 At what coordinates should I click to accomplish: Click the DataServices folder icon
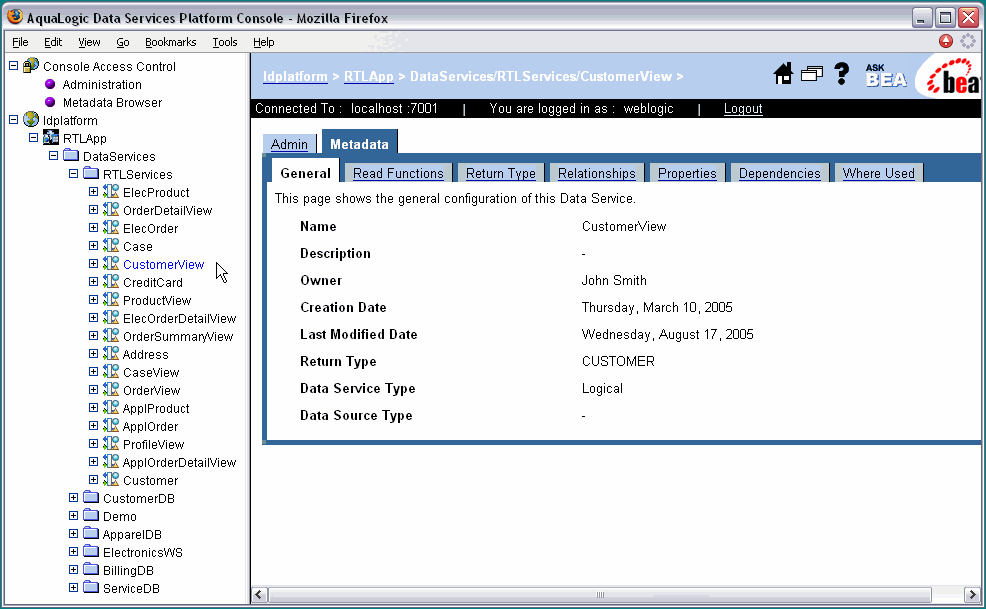71,155
